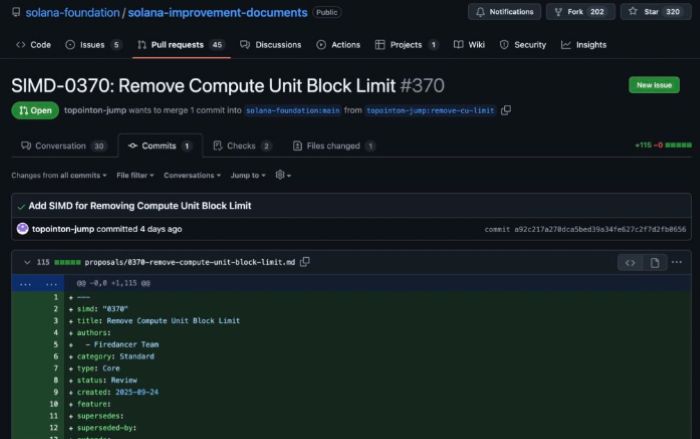The height and width of the screenshot is (439, 700).
Task: Collapse the 0370-remove-compute-unit-block-limit.md file diff
Action: click(x=27, y=262)
